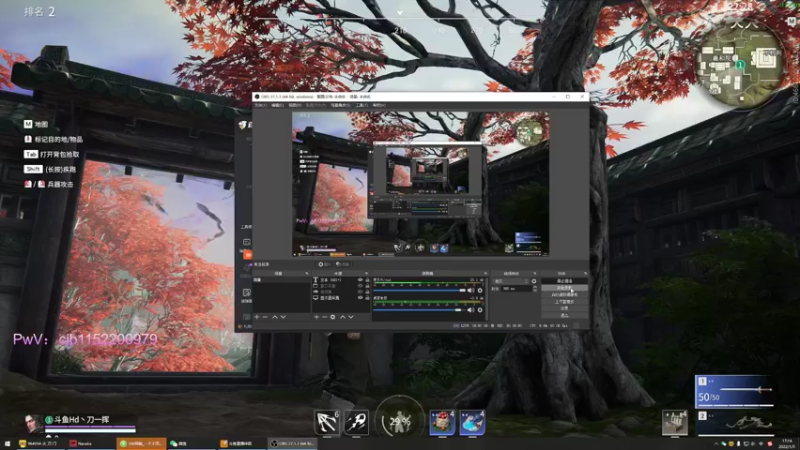Click the Start Recording button under the cursor
Image resolution: width=800 pixels, height=450 pixels.
tap(564, 288)
